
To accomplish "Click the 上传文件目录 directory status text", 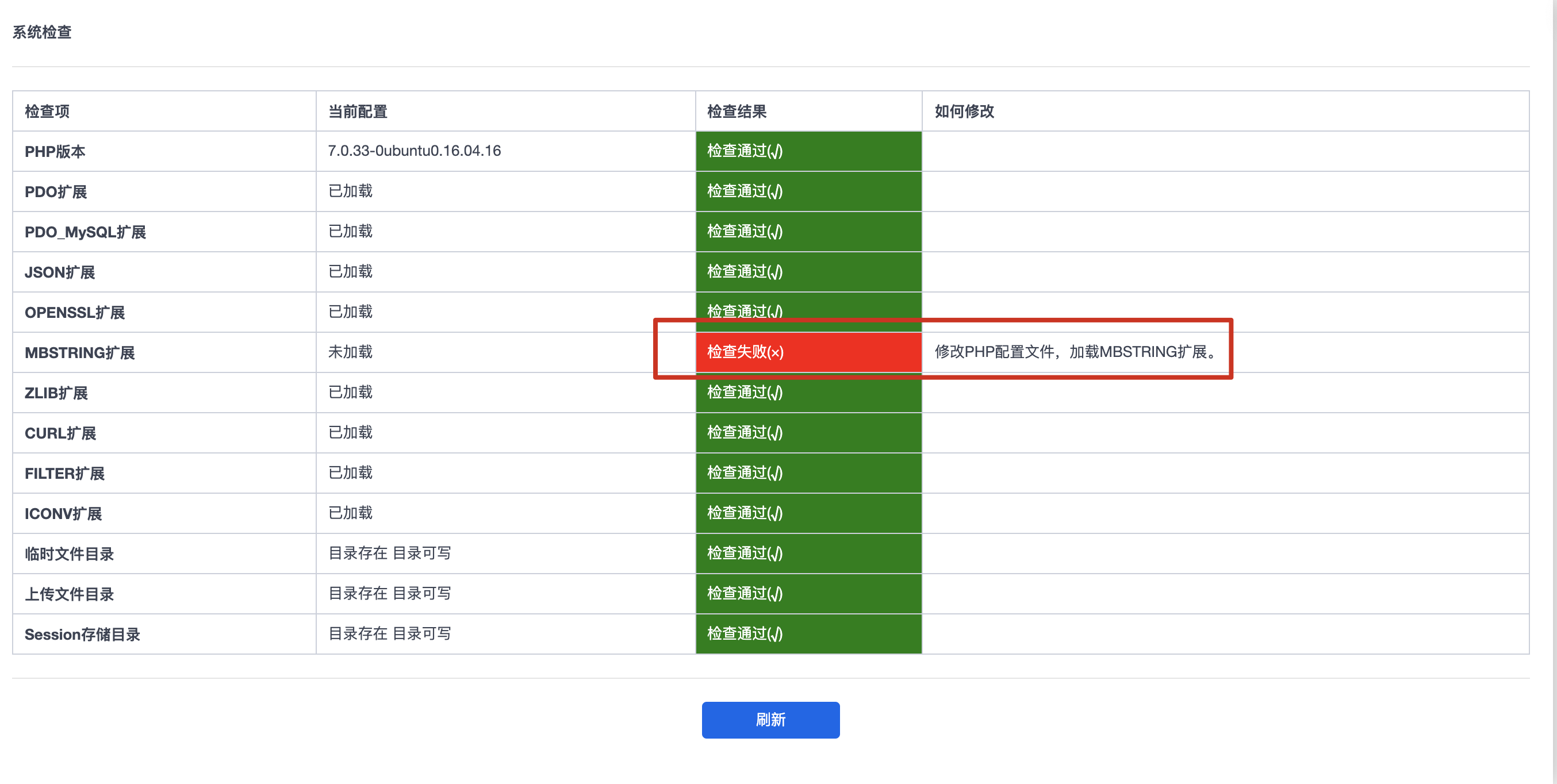I will coord(389,594).
